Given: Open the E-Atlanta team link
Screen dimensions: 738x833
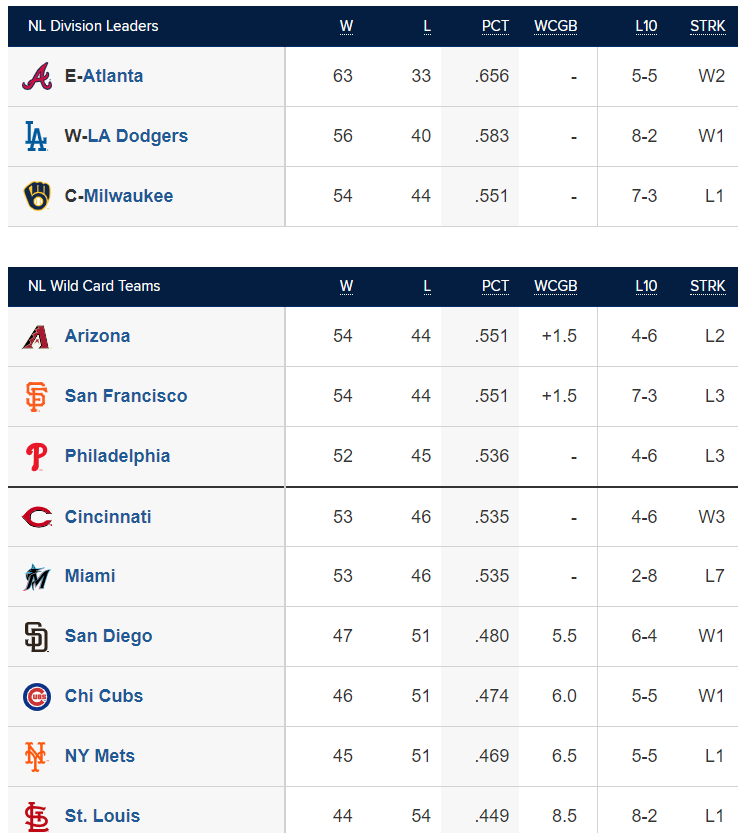Looking at the screenshot, I should tap(104, 76).
